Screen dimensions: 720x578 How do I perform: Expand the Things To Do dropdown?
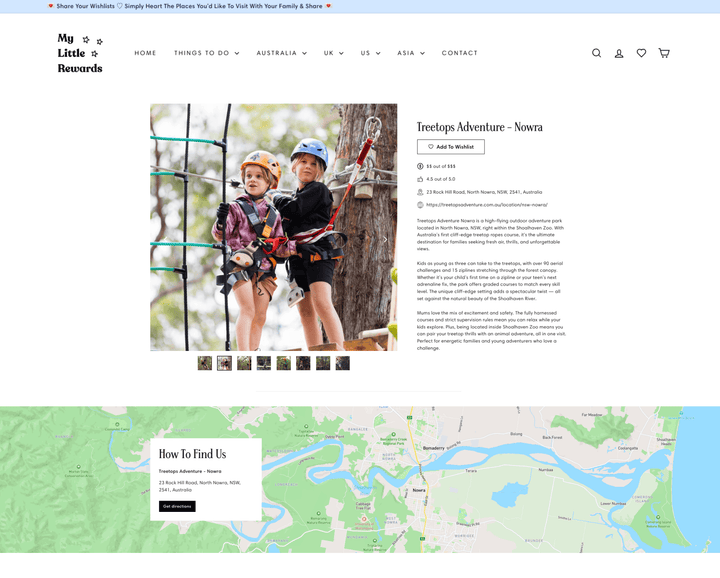tap(207, 53)
